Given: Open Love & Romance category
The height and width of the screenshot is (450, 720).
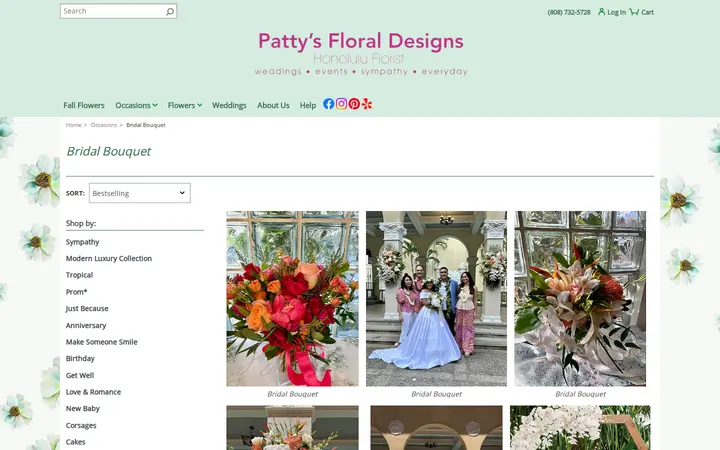Looking at the screenshot, I should [93, 392].
